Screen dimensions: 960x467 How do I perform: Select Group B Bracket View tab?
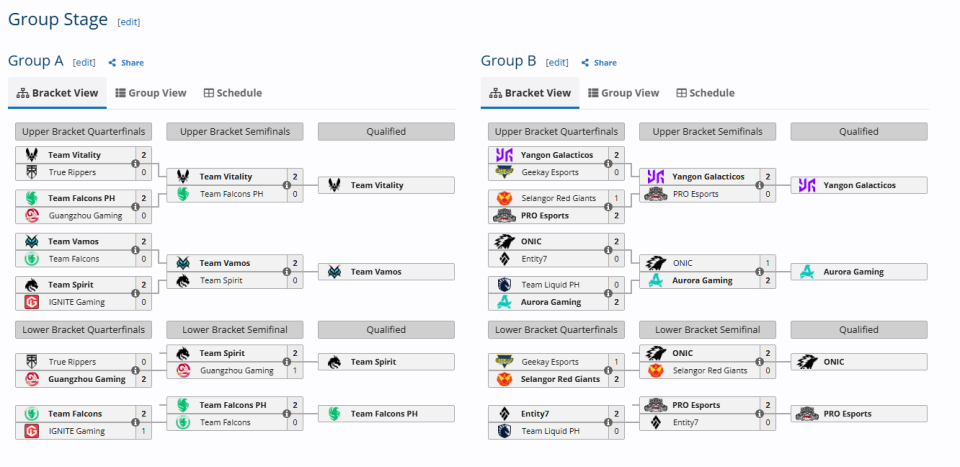(530, 93)
